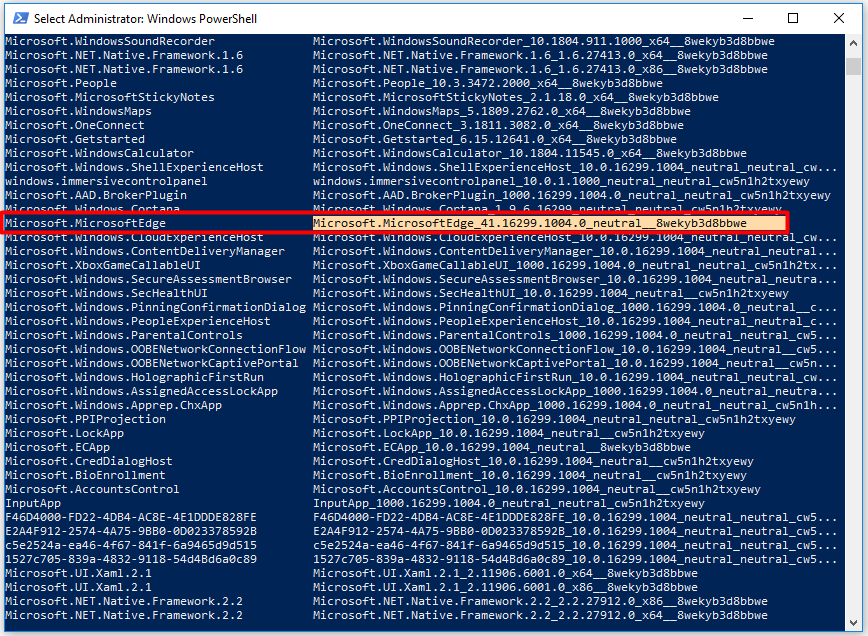This screenshot has width=868, height=636.
Task: Click Microsoft.LockApp_10.0.16299.1004_neutral full name
Action: click(509, 433)
